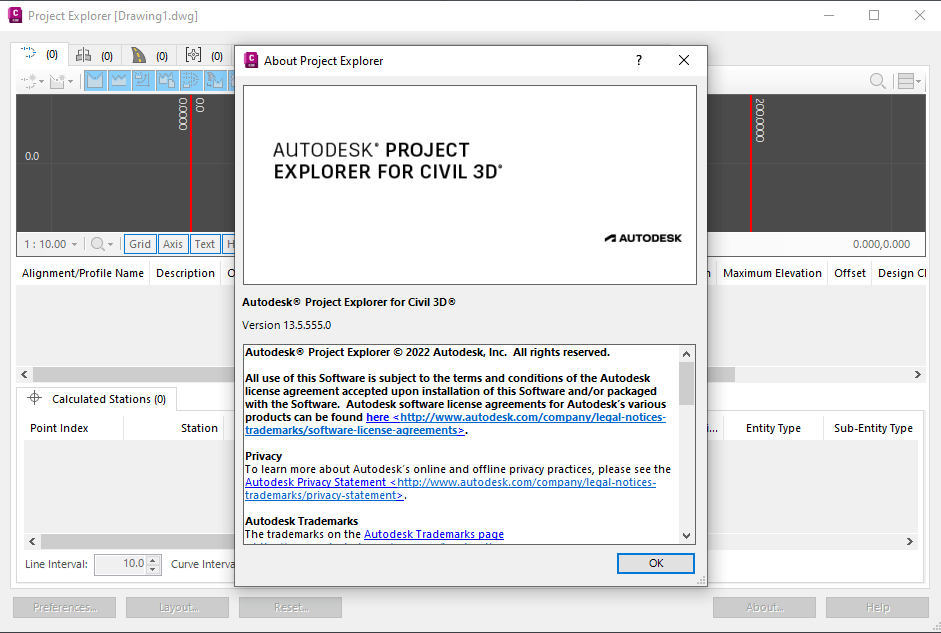Increase Line Interval with up stepper arrow
The image size is (941, 633).
coord(153,560)
